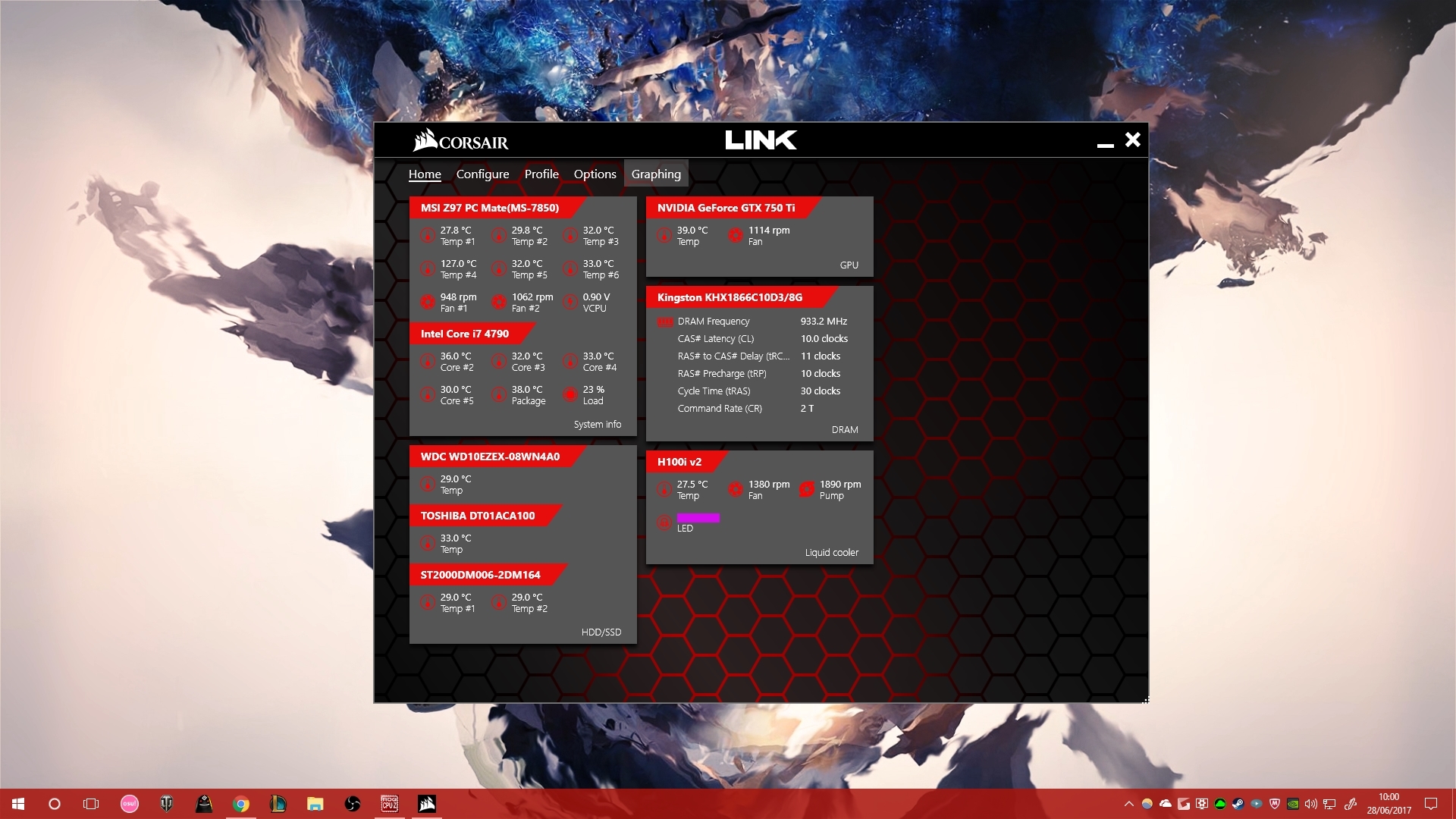Click the window's bottom-right resize grip
This screenshot has width=1456, height=819.
coord(1145,700)
